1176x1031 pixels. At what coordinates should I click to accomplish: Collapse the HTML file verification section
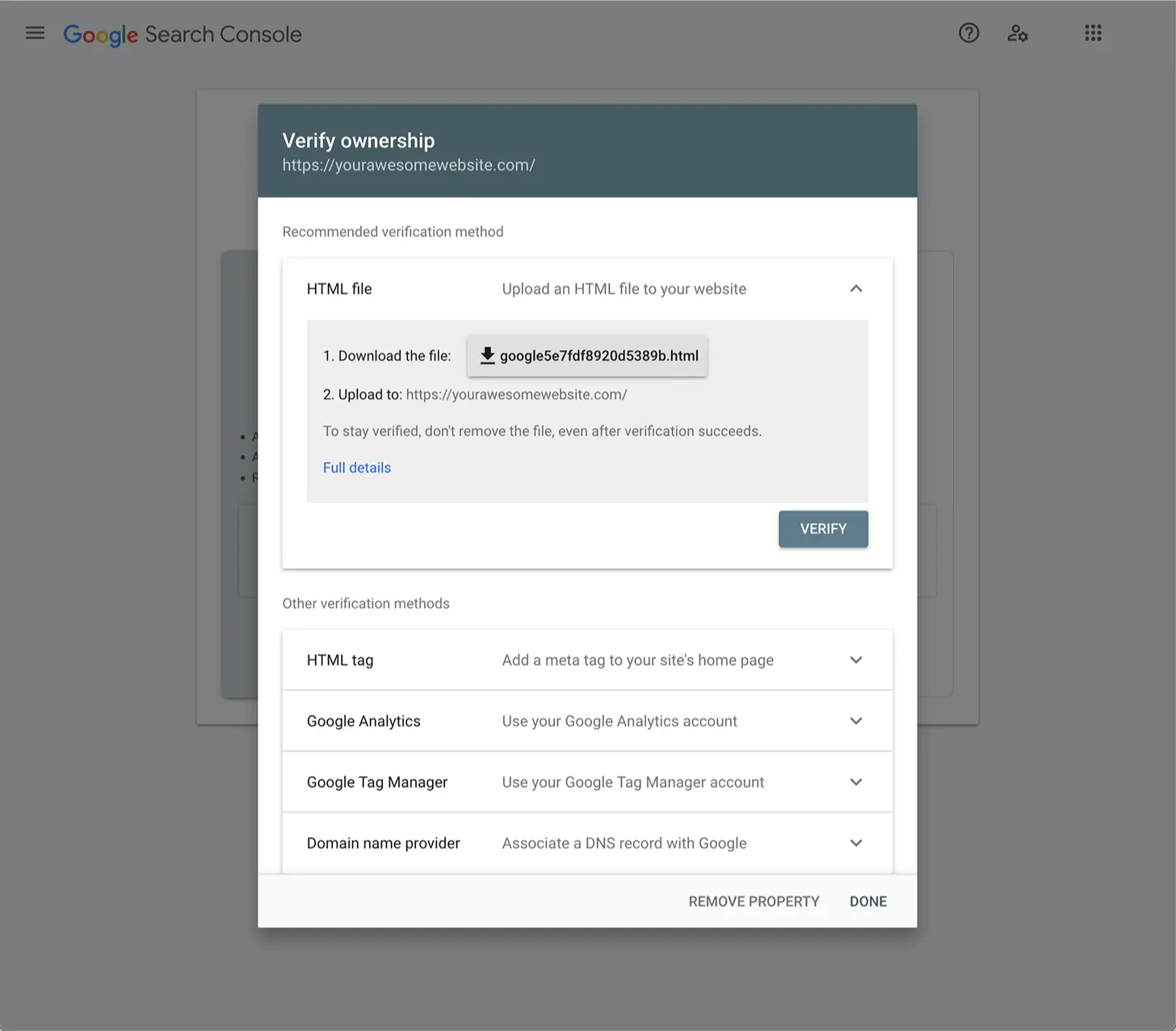855,289
